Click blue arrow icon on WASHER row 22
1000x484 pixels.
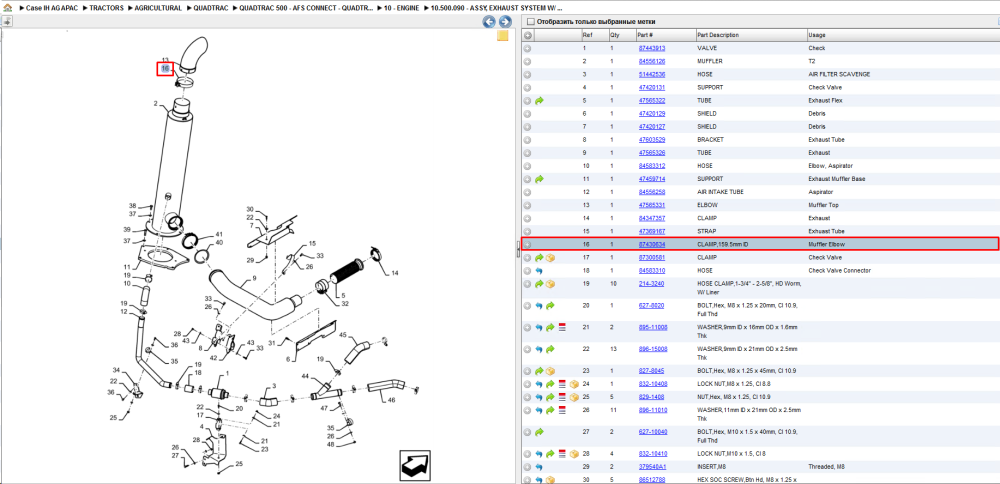[540, 349]
